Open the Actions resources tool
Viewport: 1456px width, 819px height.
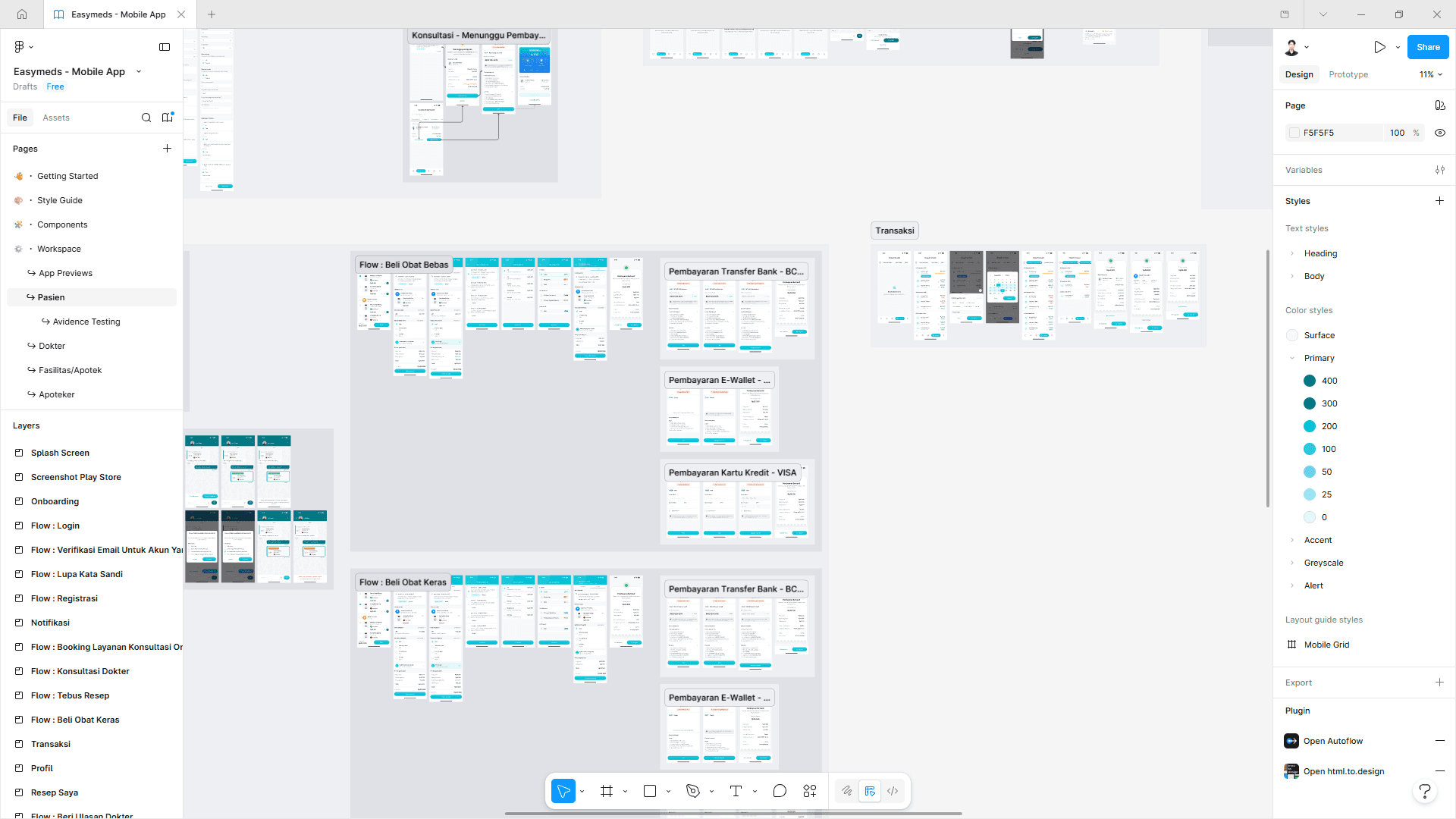pos(810,791)
